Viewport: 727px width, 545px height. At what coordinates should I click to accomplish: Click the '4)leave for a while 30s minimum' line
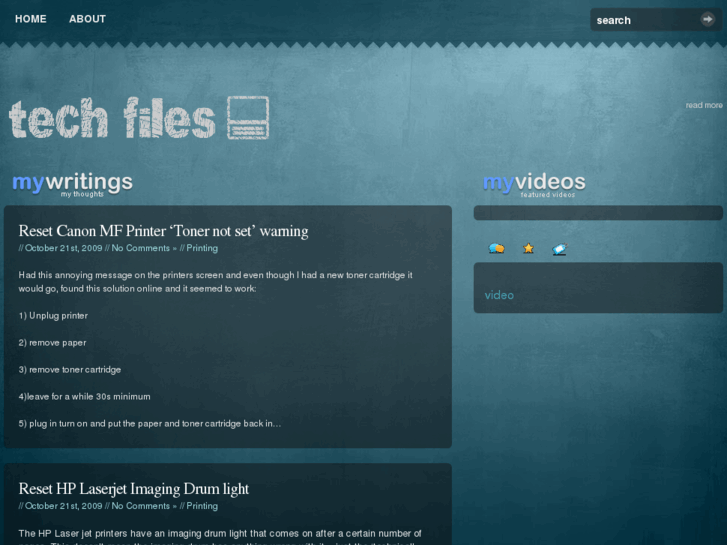point(84,397)
